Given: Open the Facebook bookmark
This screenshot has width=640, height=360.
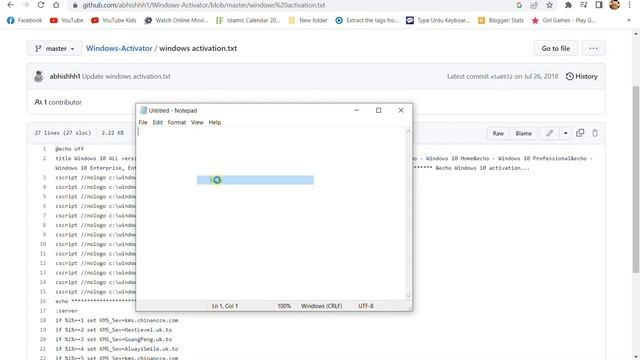Looking at the screenshot, I should point(24,20).
